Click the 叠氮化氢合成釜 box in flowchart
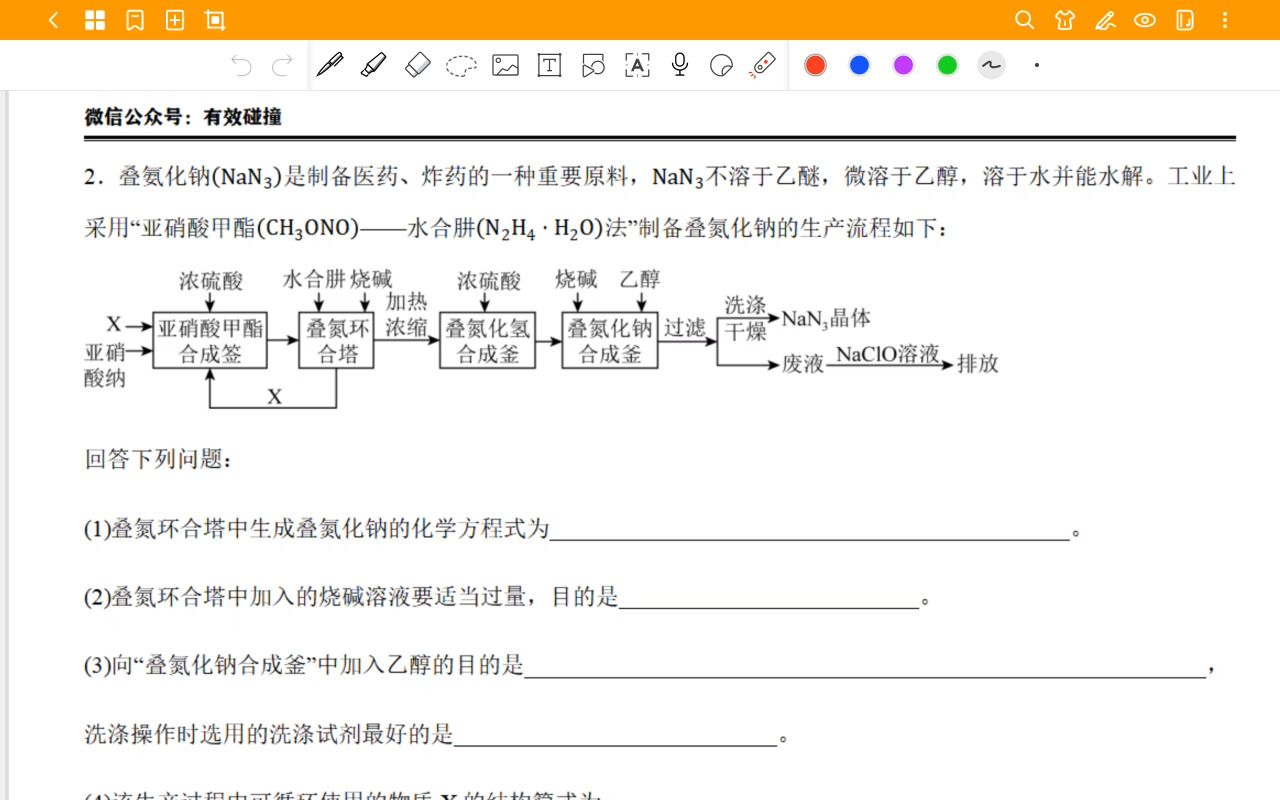 [x=488, y=340]
